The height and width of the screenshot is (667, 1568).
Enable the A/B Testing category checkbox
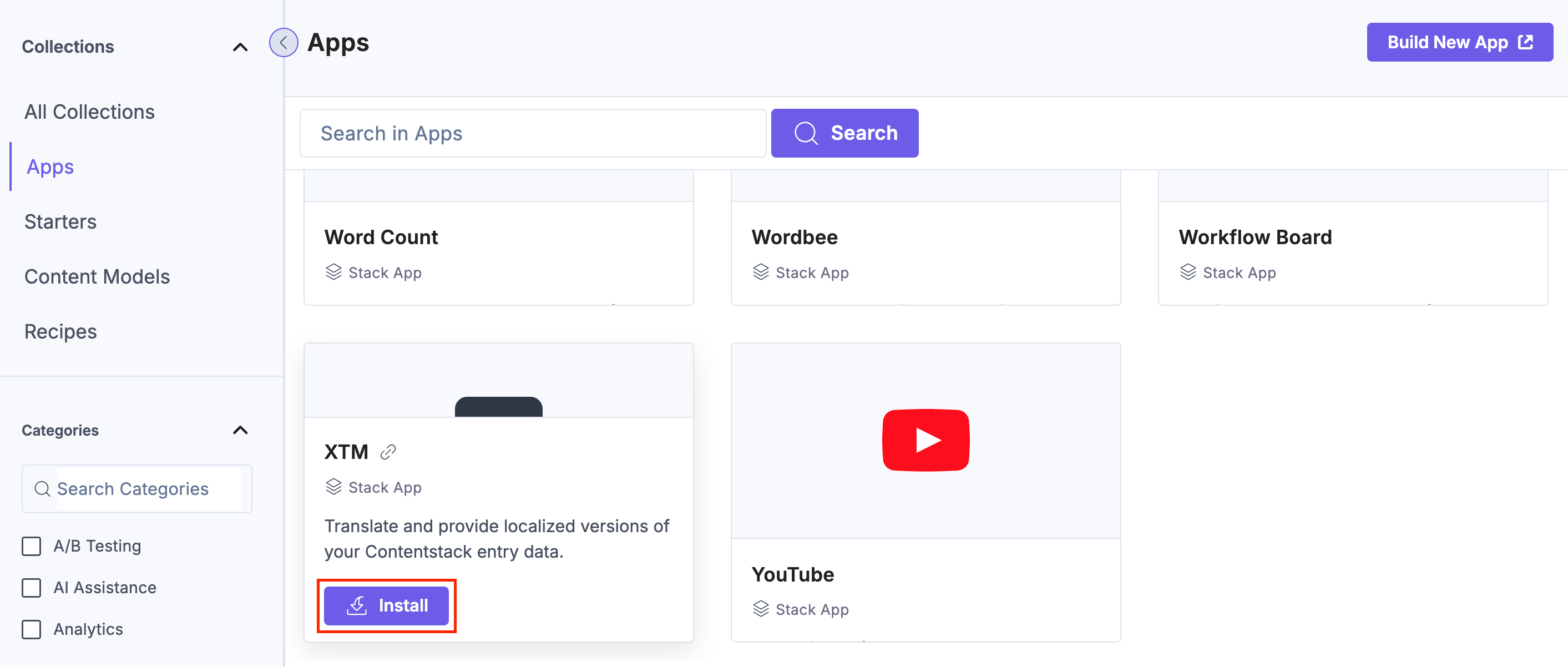(32, 546)
